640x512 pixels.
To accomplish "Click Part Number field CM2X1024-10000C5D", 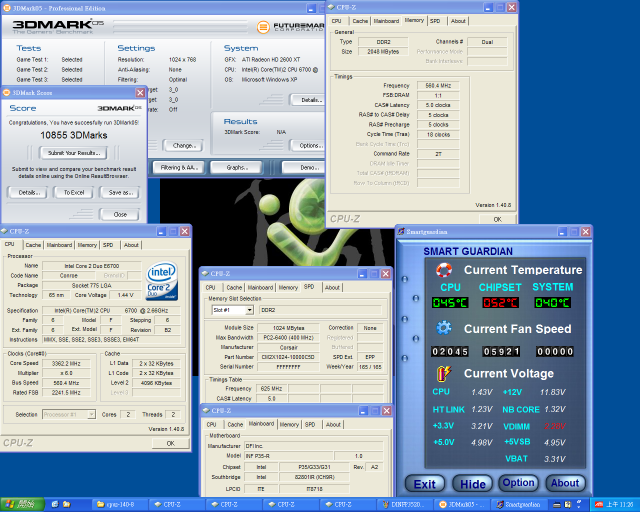I will [288, 357].
